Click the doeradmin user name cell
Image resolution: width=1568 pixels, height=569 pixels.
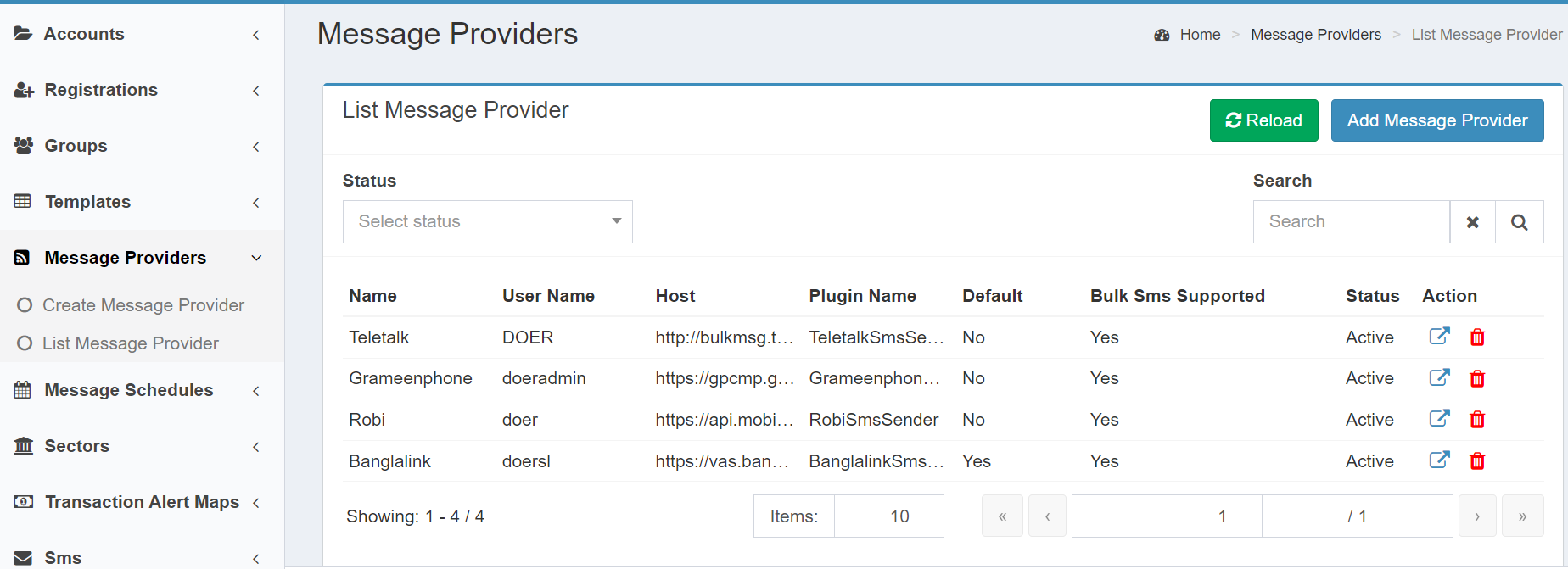[544, 378]
